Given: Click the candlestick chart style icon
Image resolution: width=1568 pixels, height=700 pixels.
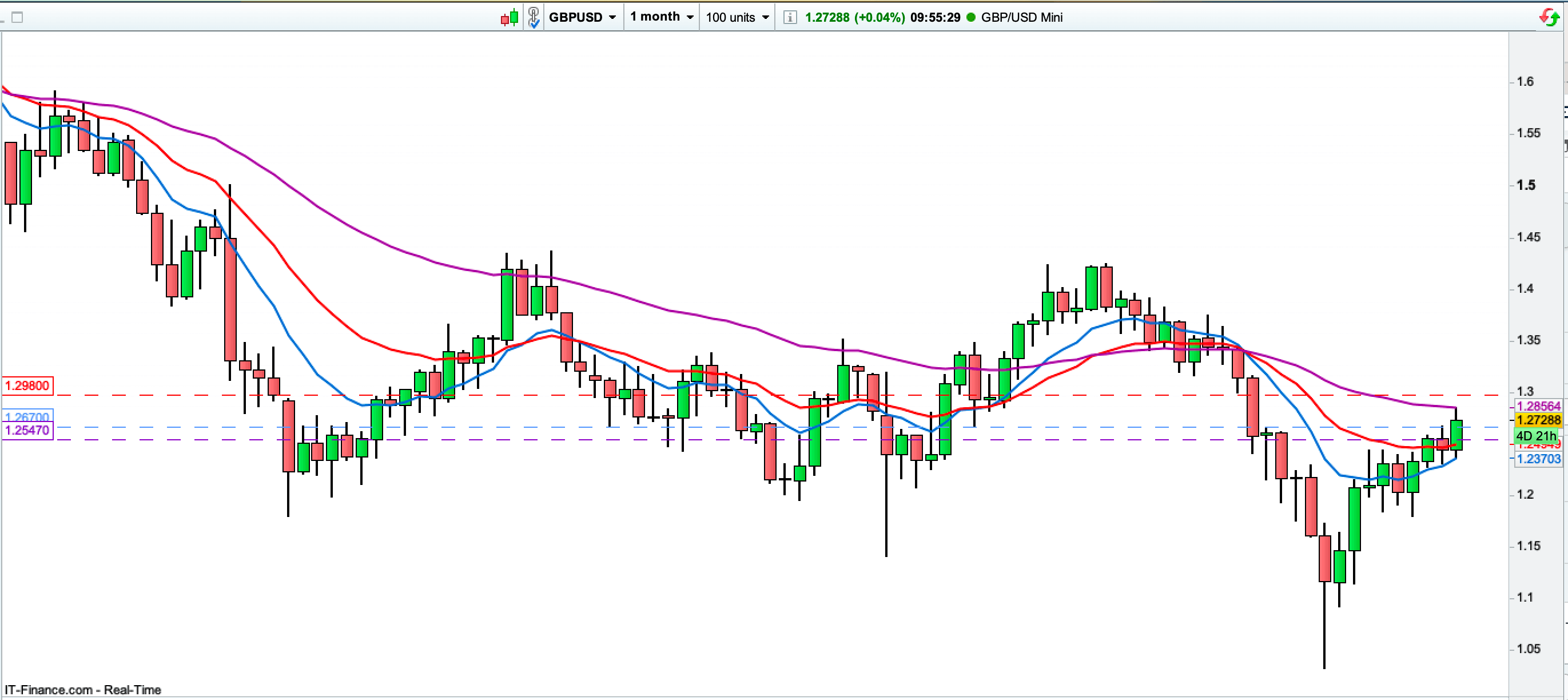Looking at the screenshot, I should click(x=510, y=17).
